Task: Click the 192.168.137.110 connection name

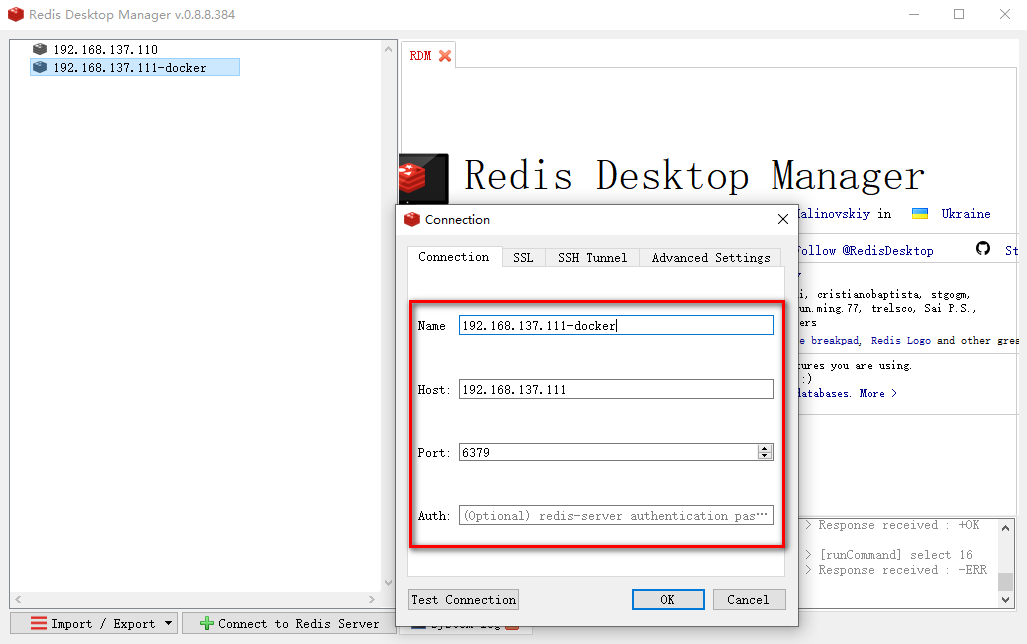Action: (105, 50)
